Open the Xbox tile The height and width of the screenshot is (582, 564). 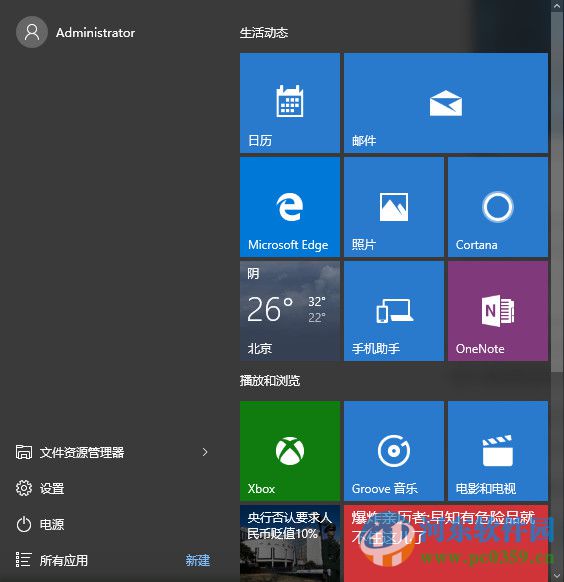click(290, 451)
